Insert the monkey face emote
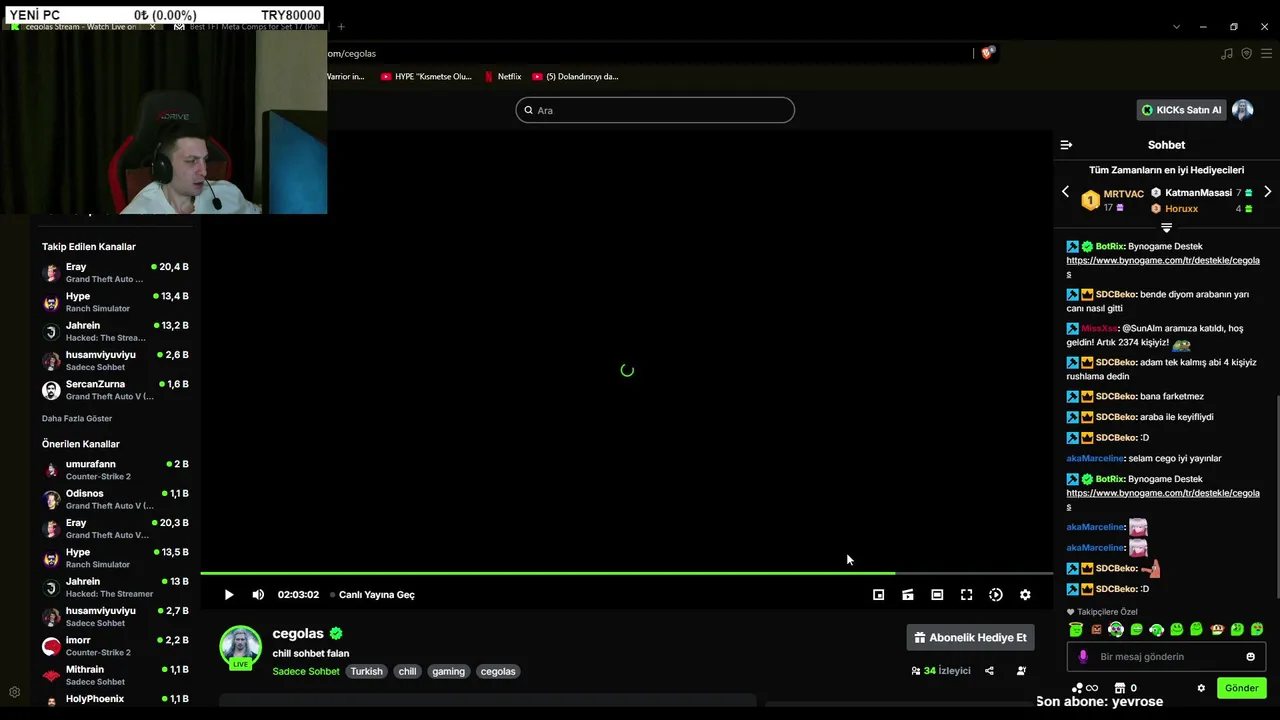This screenshot has height=720, width=1280. coord(1217,630)
